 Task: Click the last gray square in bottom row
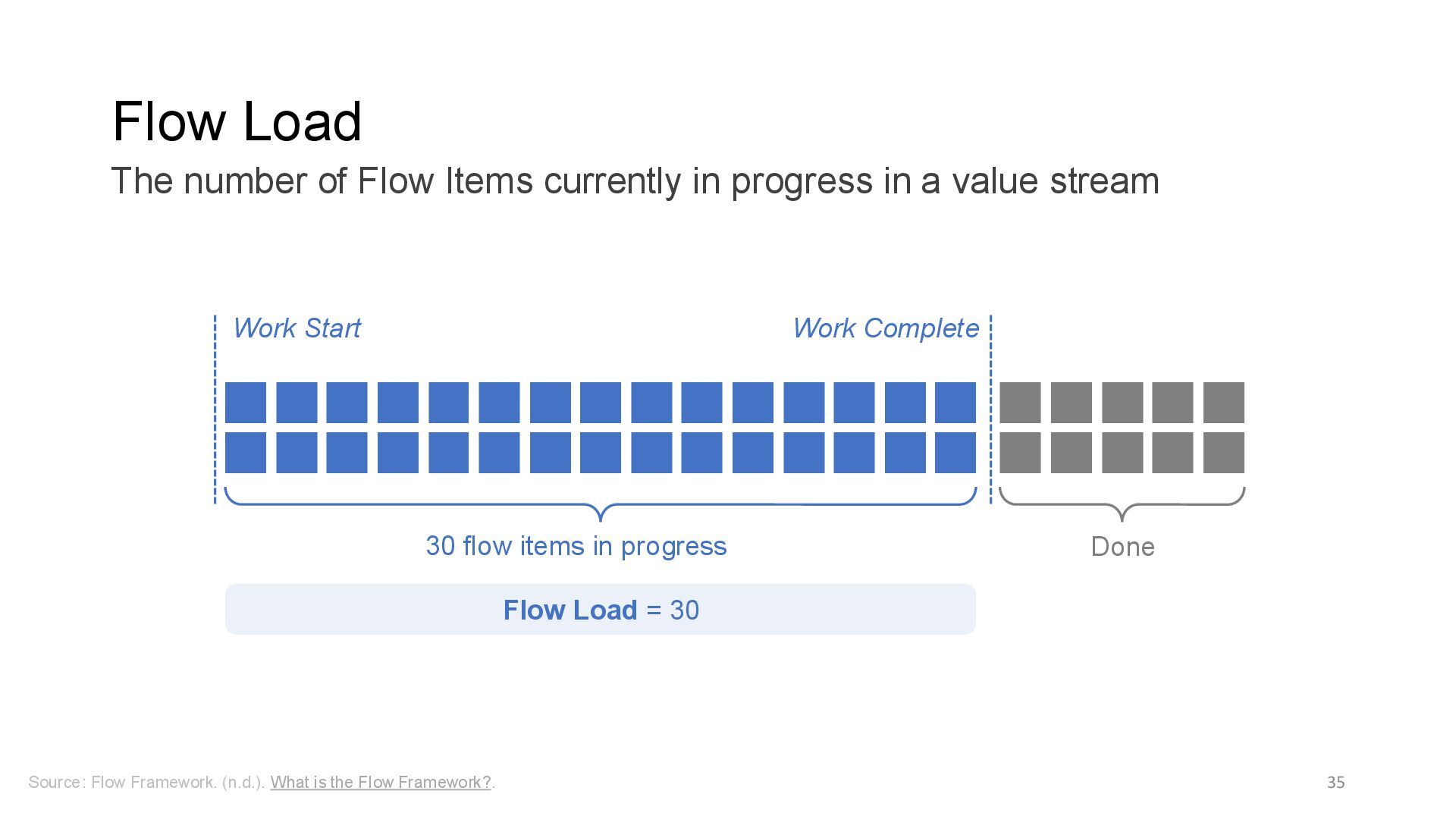[1223, 453]
